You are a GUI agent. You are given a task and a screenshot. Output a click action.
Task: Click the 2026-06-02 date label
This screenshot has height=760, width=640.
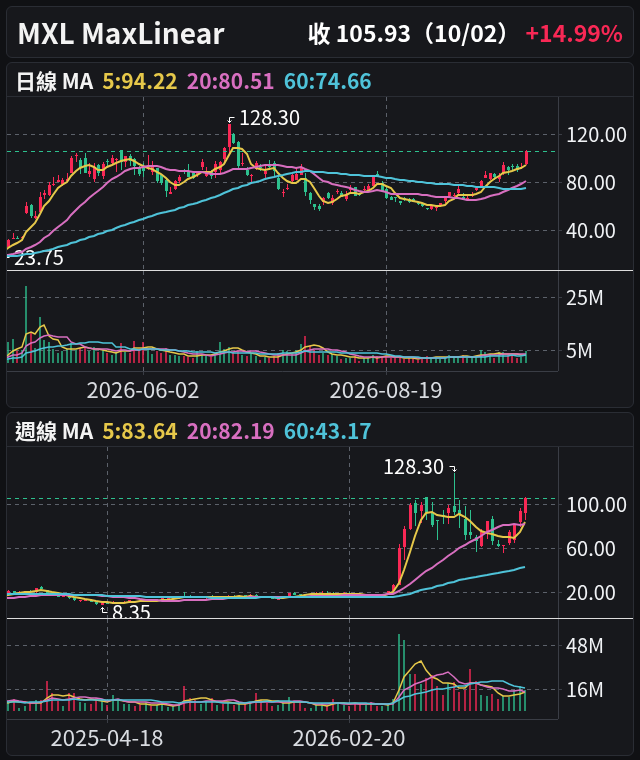pyautogui.click(x=143, y=391)
